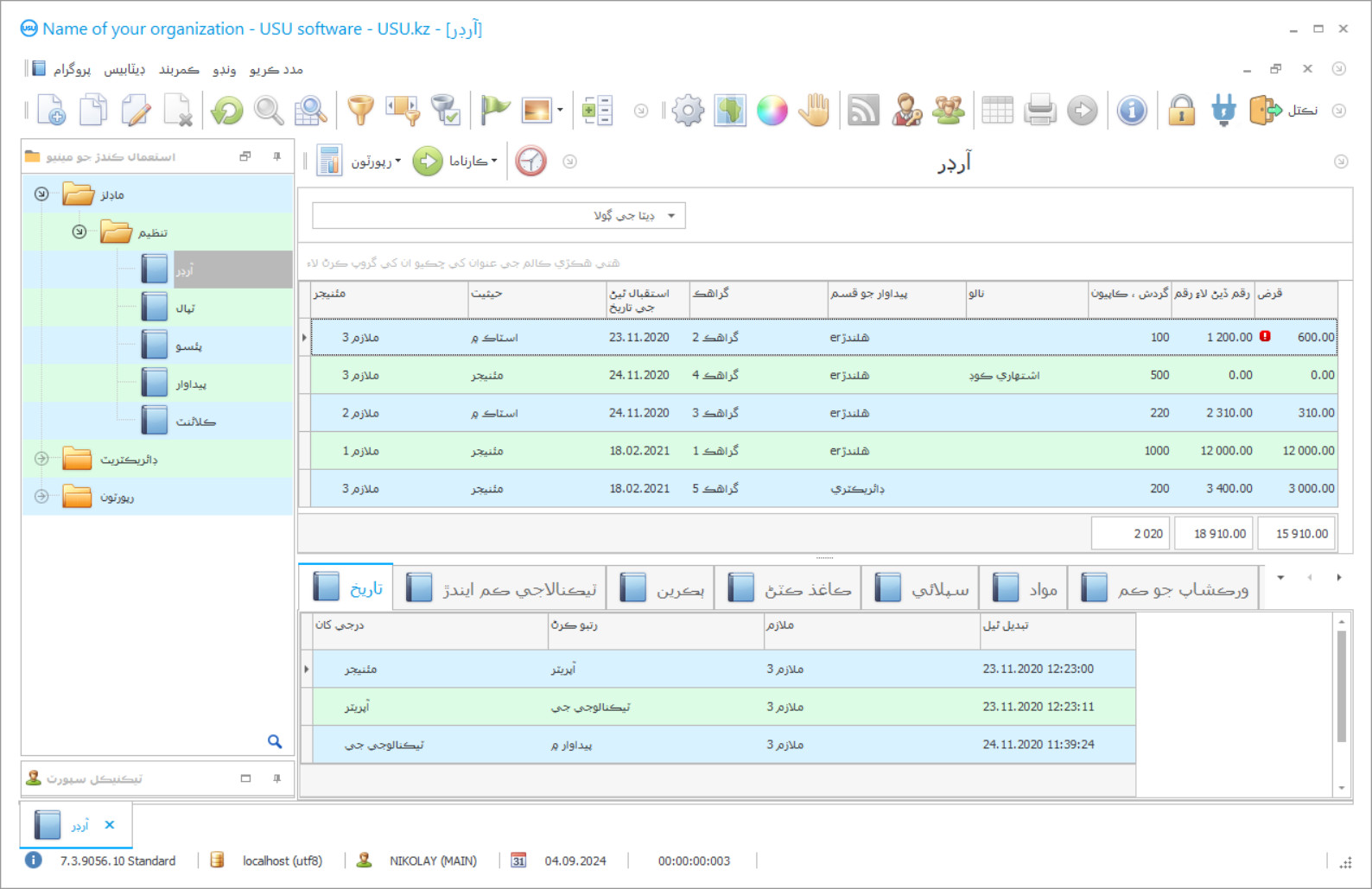This screenshot has width=1372, height=889.
Task: Select the پئسو item in tree
Action: pos(188,346)
